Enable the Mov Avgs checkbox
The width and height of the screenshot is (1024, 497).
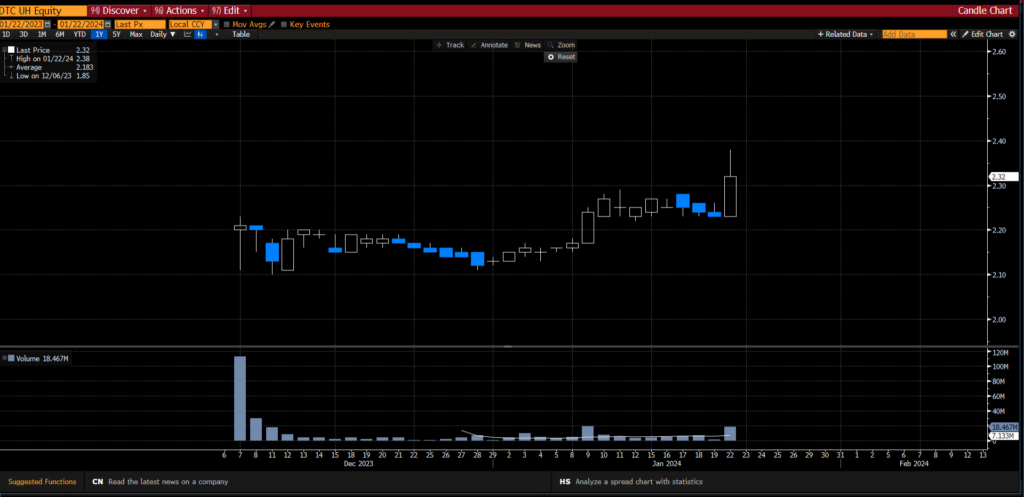point(227,24)
